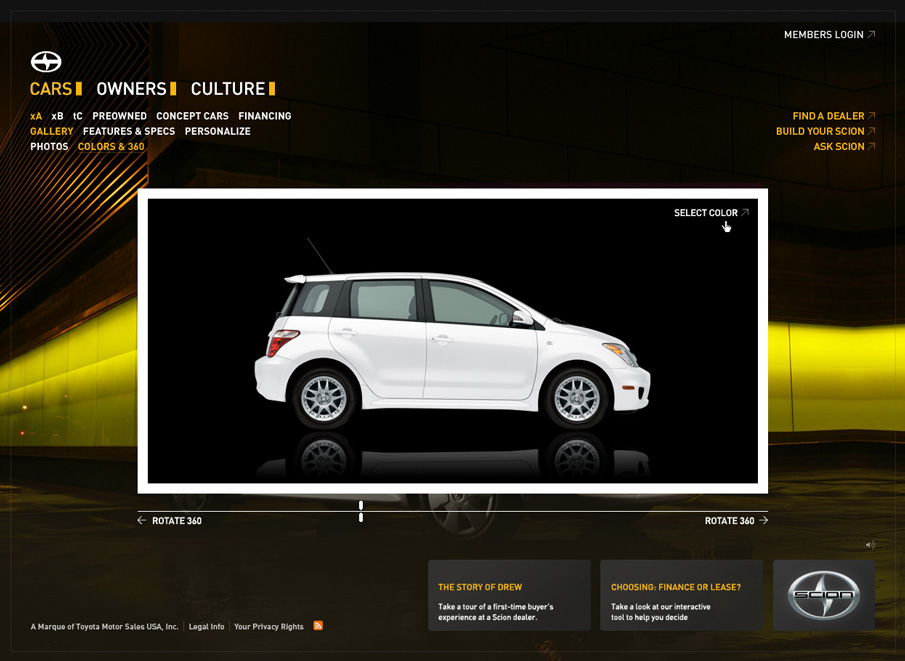Image resolution: width=905 pixels, height=661 pixels.
Task: Rotate car left with ROTATE 360 arrow
Action: point(169,521)
